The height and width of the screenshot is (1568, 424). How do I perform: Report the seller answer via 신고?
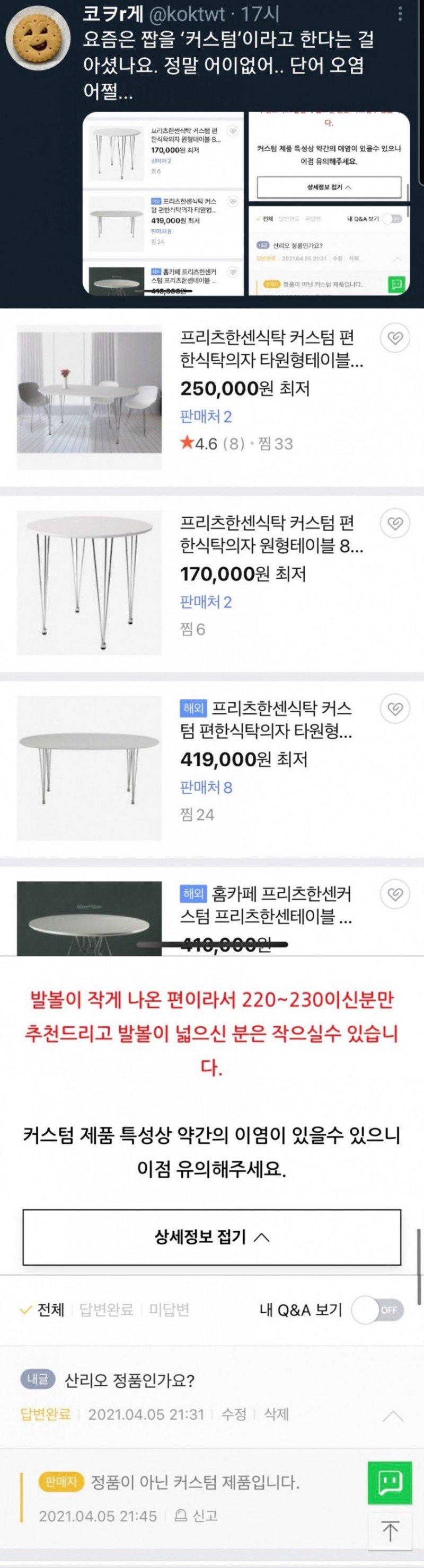tap(198, 1516)
